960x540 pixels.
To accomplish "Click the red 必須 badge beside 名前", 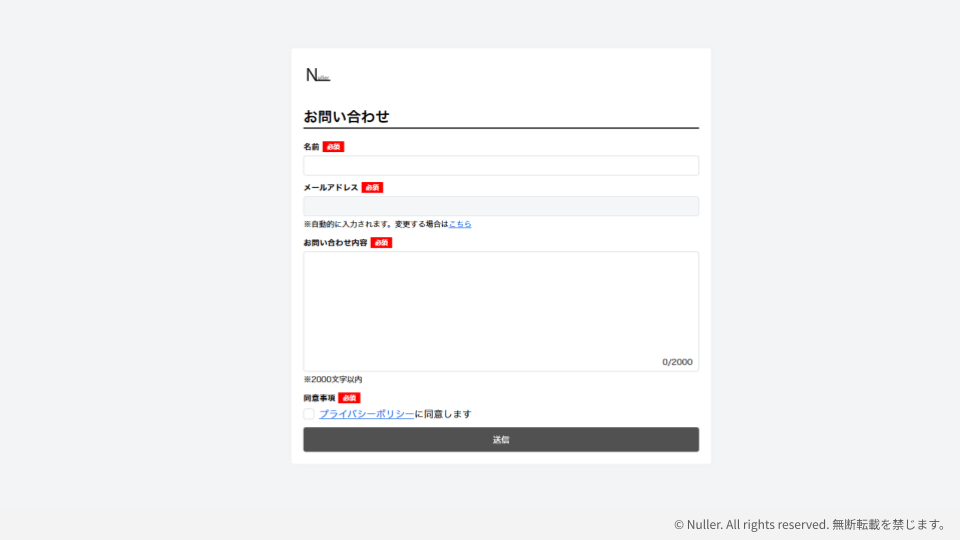I will (x=333, y=147).
